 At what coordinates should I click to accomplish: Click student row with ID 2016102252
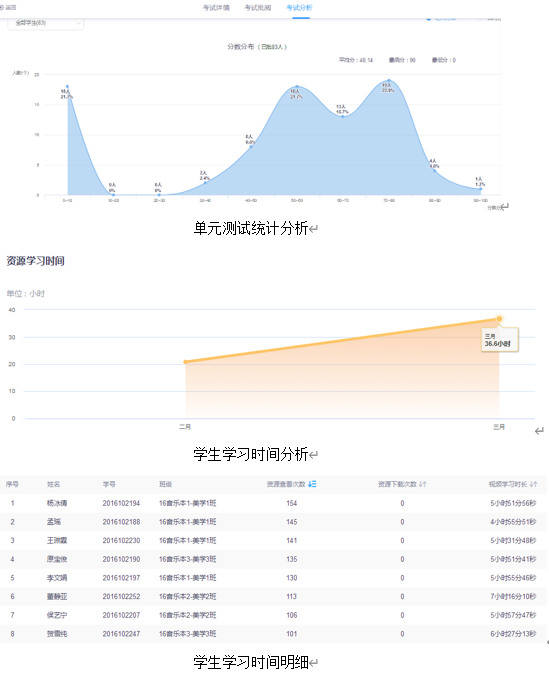tap(273, 597)
